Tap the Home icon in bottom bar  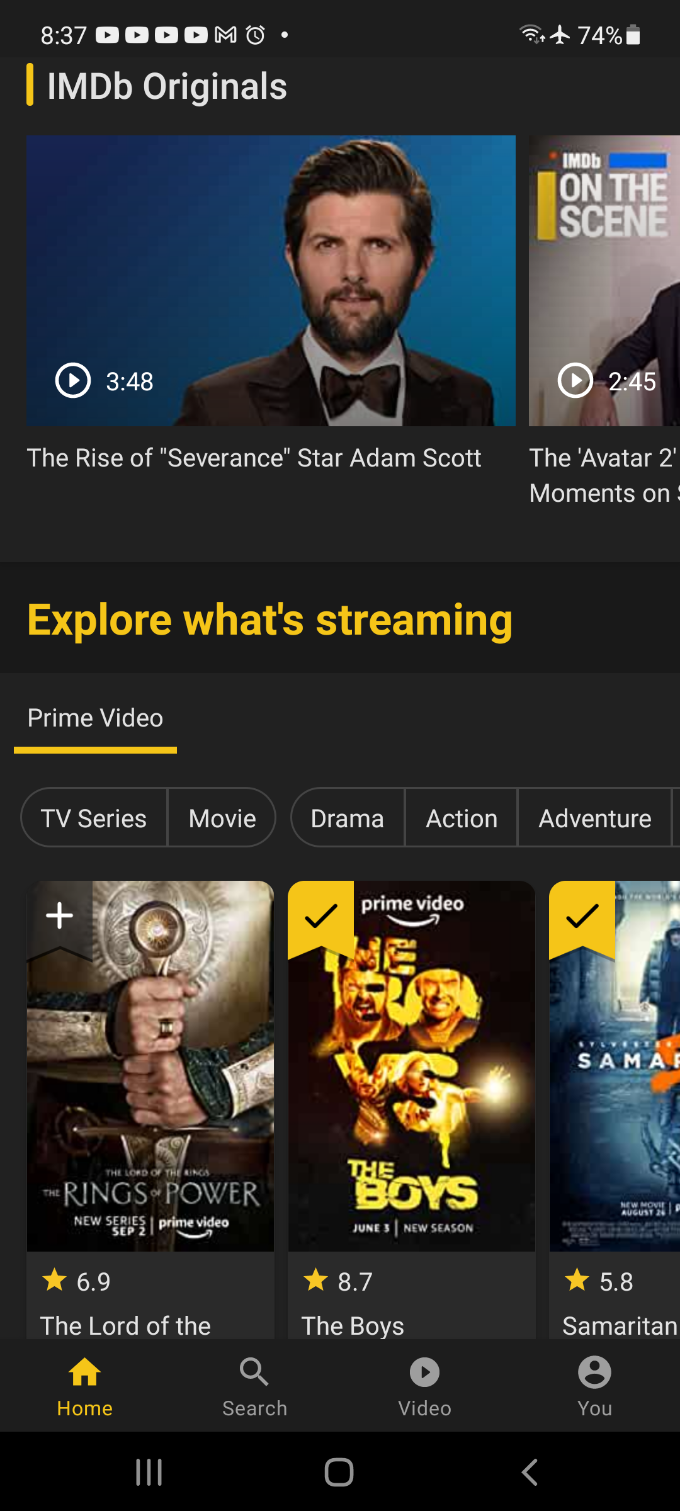[x=85, y=1372]
